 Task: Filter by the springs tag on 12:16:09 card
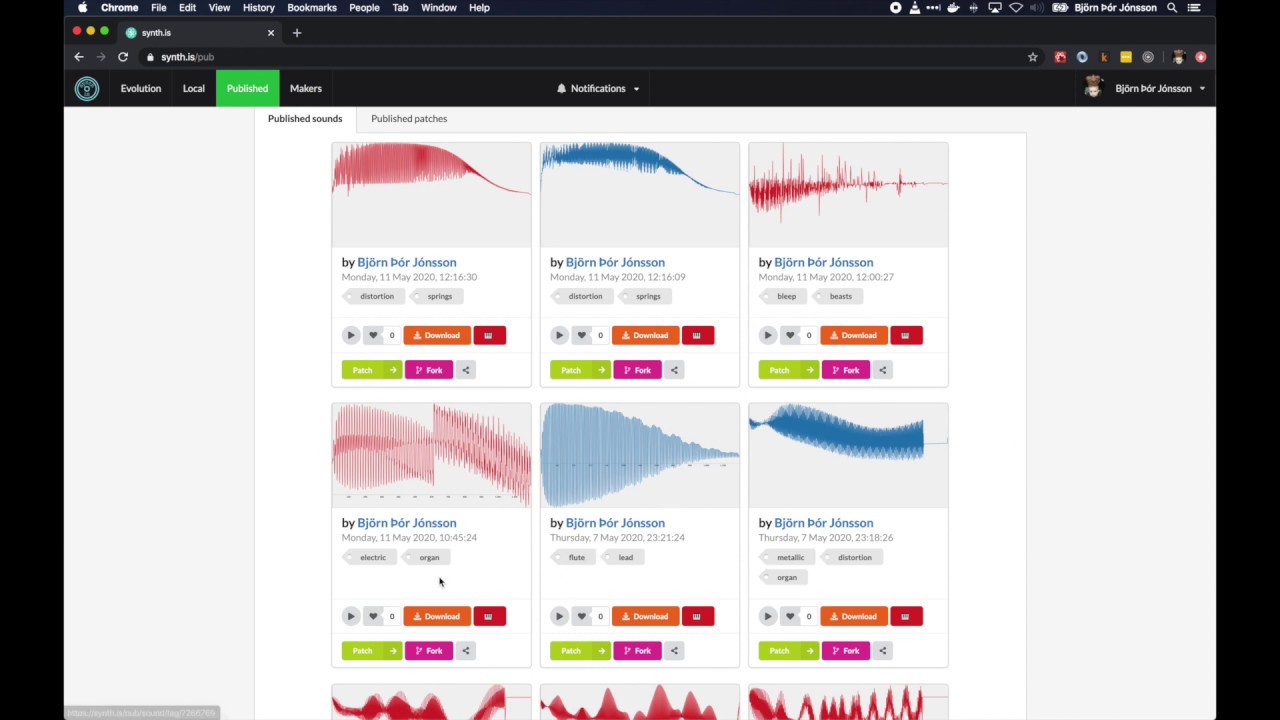coord(646,296)
